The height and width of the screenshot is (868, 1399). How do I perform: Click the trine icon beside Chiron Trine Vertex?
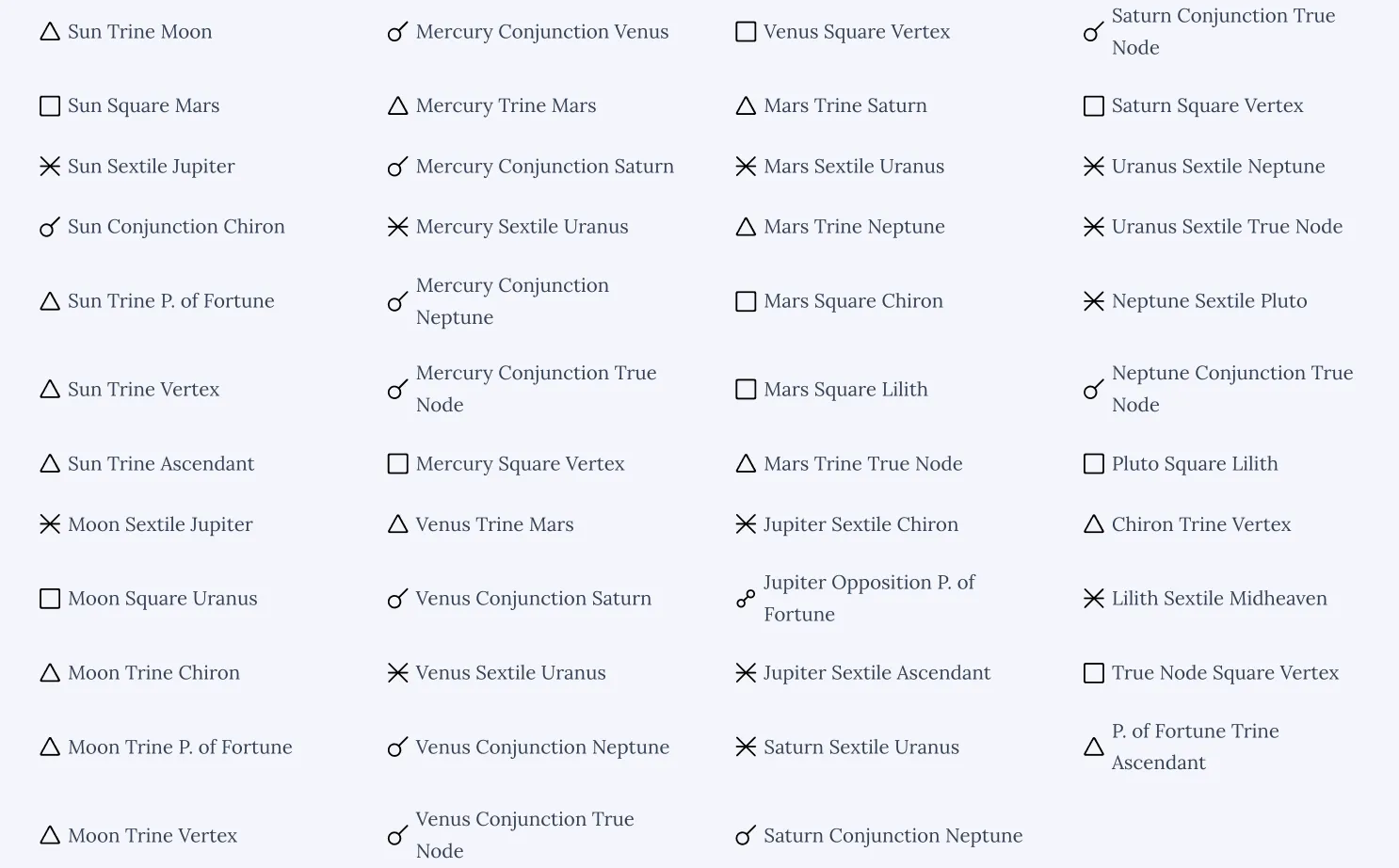1093,524
